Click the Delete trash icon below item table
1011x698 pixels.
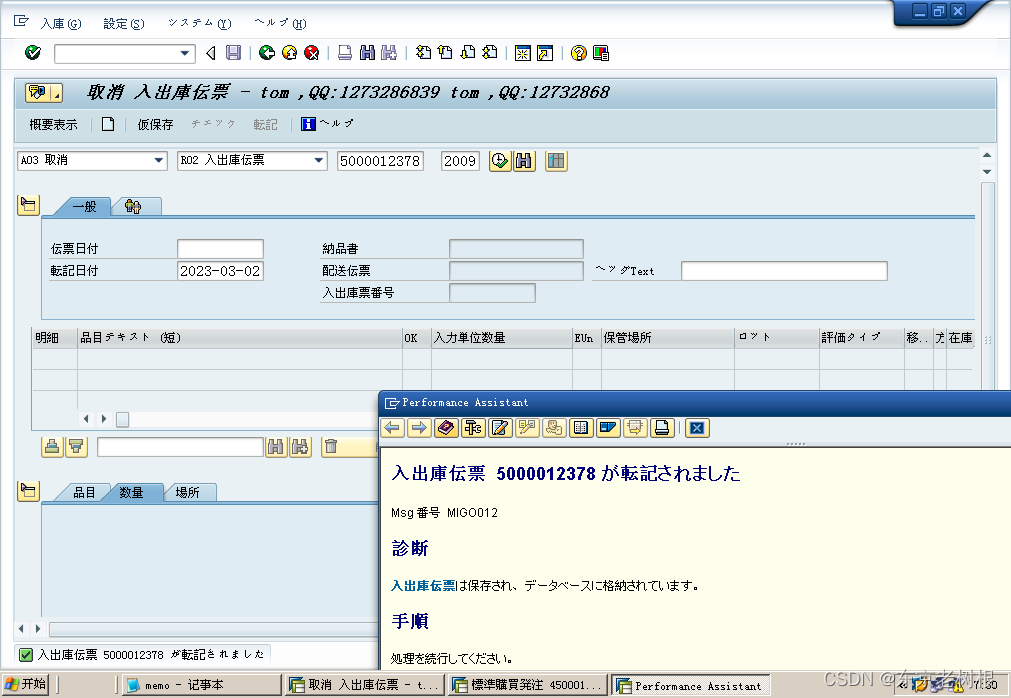[x=331, y=447]
